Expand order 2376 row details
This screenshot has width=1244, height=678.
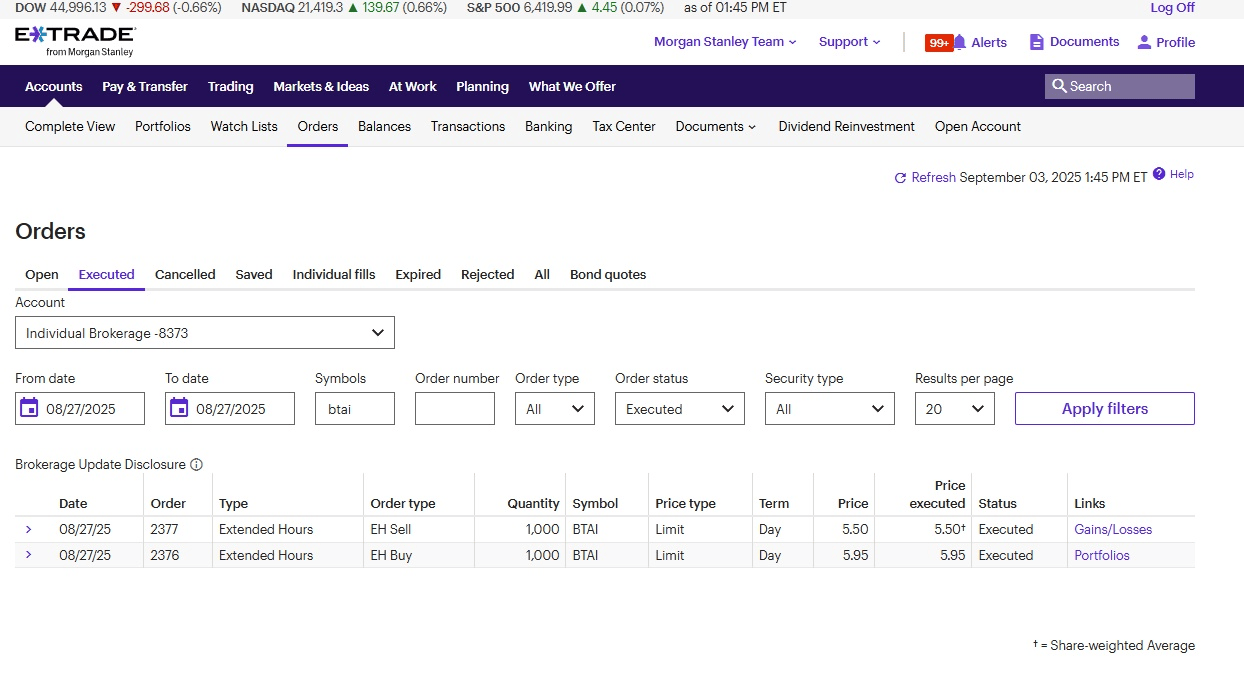pyautogui.click(x=28, y=555)
